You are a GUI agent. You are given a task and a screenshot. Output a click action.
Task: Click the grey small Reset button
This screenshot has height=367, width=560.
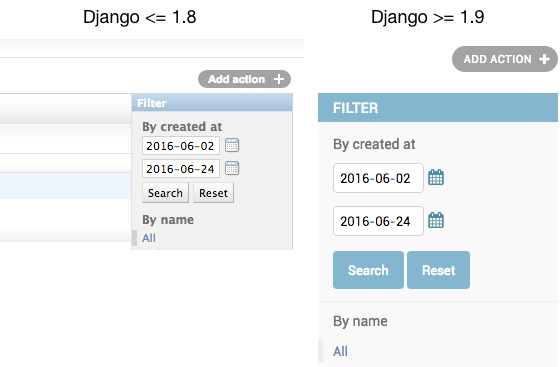point(213,193)
